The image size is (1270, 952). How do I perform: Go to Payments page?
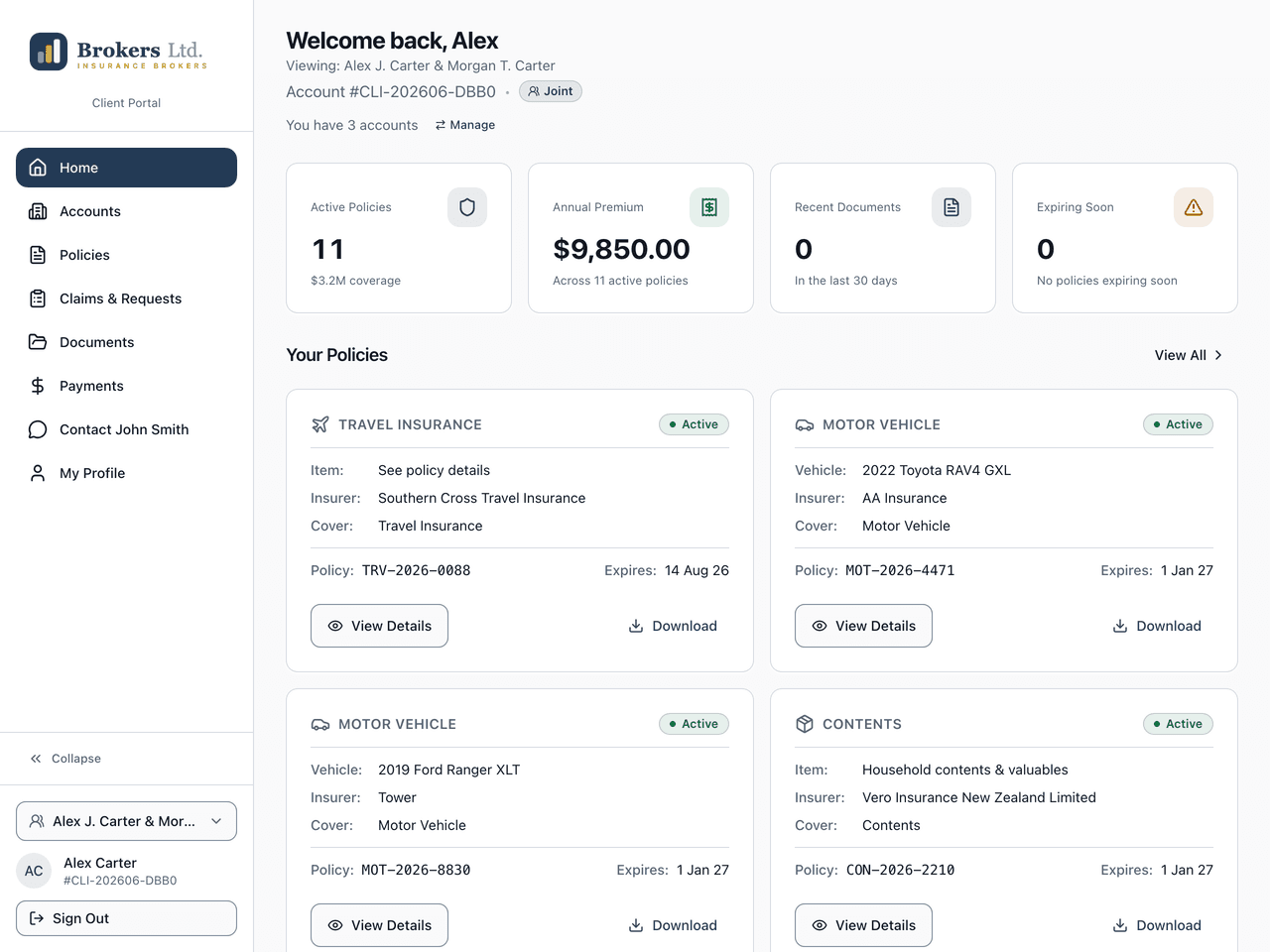(126, 386)
